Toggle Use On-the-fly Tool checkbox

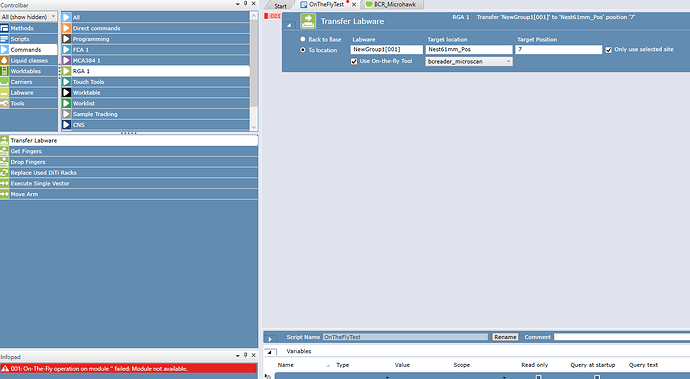354,62
